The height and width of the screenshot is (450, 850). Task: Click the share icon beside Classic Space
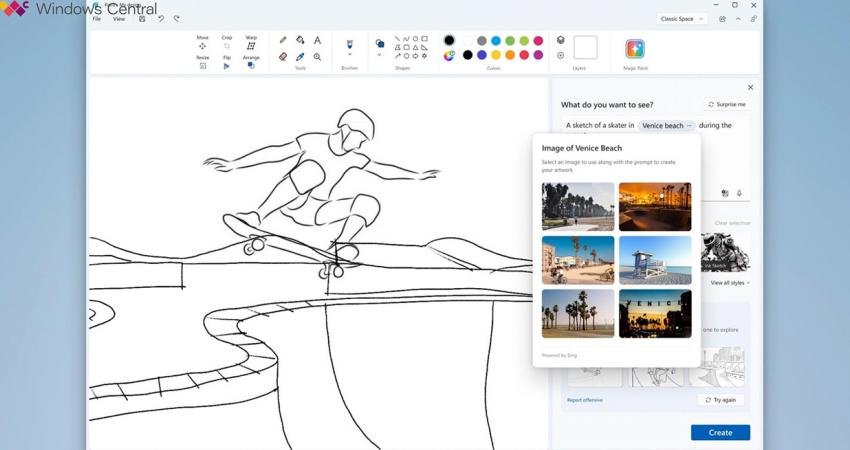[722, 19]
